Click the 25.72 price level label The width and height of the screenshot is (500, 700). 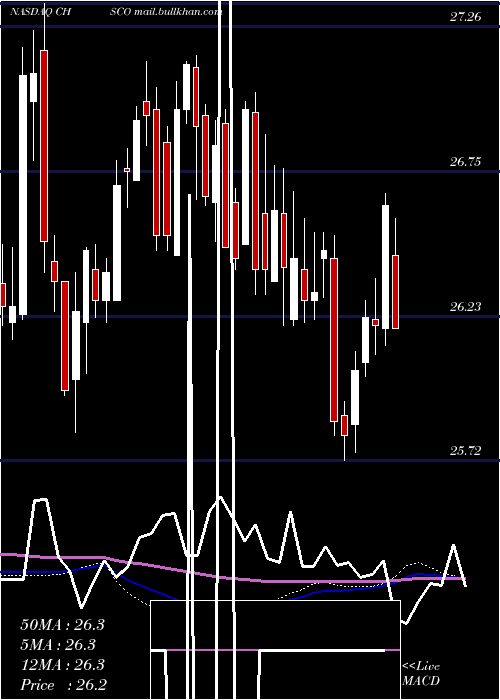tap(466, 451)
